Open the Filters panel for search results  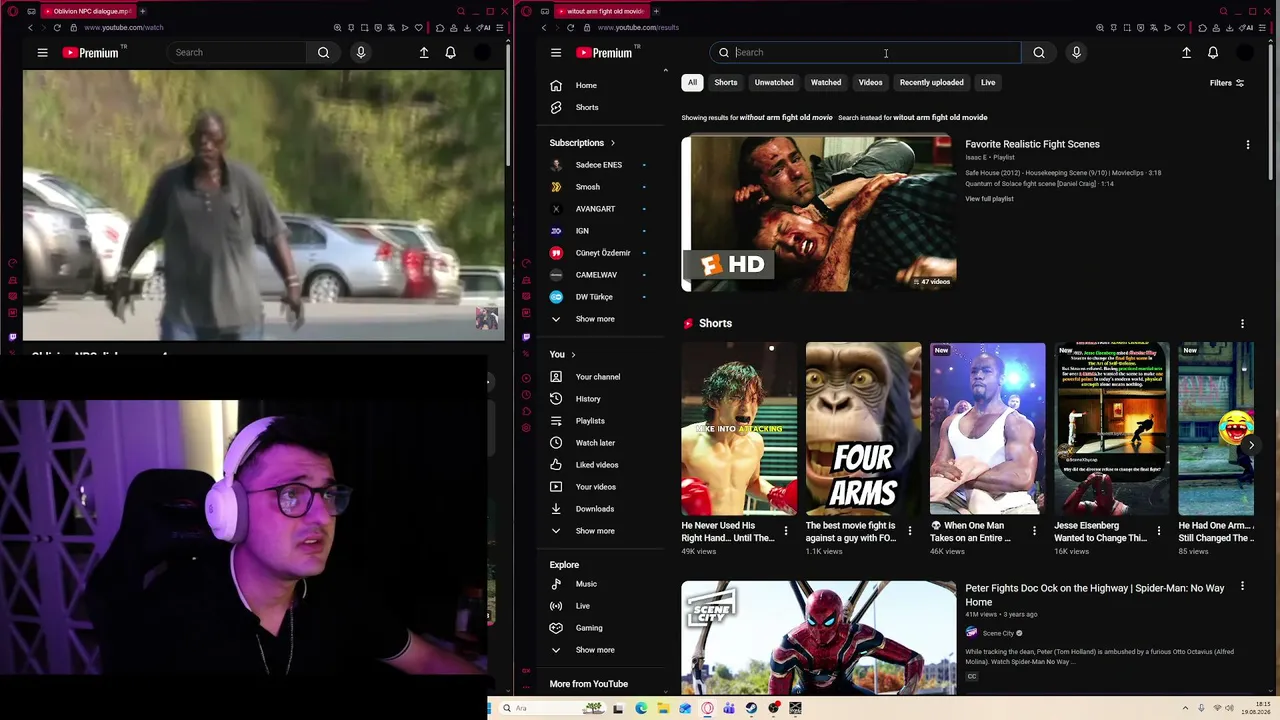(1226, 83)
